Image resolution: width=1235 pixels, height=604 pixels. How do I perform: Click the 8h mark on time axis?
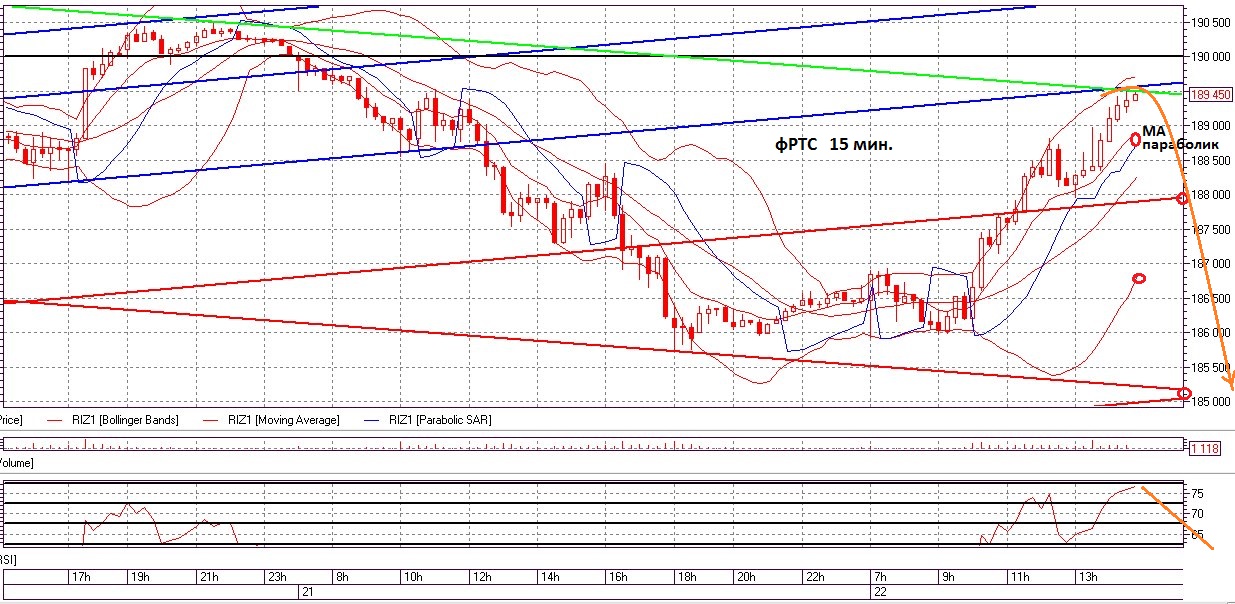coord(341,577)
